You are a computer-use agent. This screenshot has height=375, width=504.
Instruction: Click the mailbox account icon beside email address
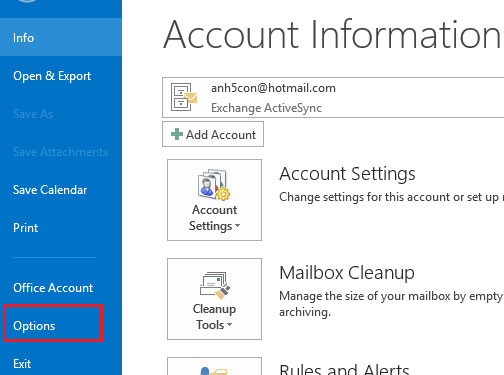pos(184,97)
